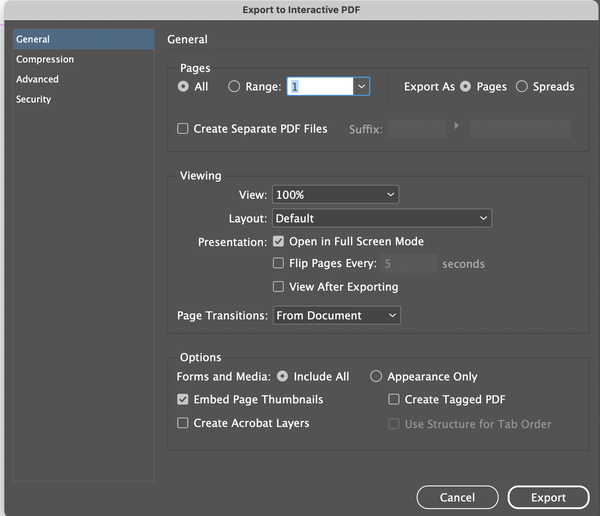The width and height of the screenshot is (600, 516).
Task: Click the Pages group heading
Action: click(x=195, y=68)
